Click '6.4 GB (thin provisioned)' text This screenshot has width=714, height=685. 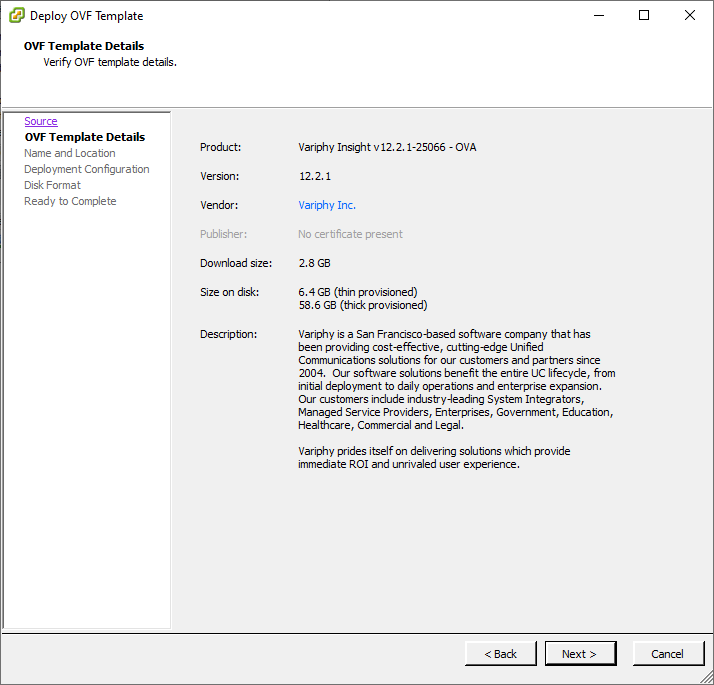point(358,292)
